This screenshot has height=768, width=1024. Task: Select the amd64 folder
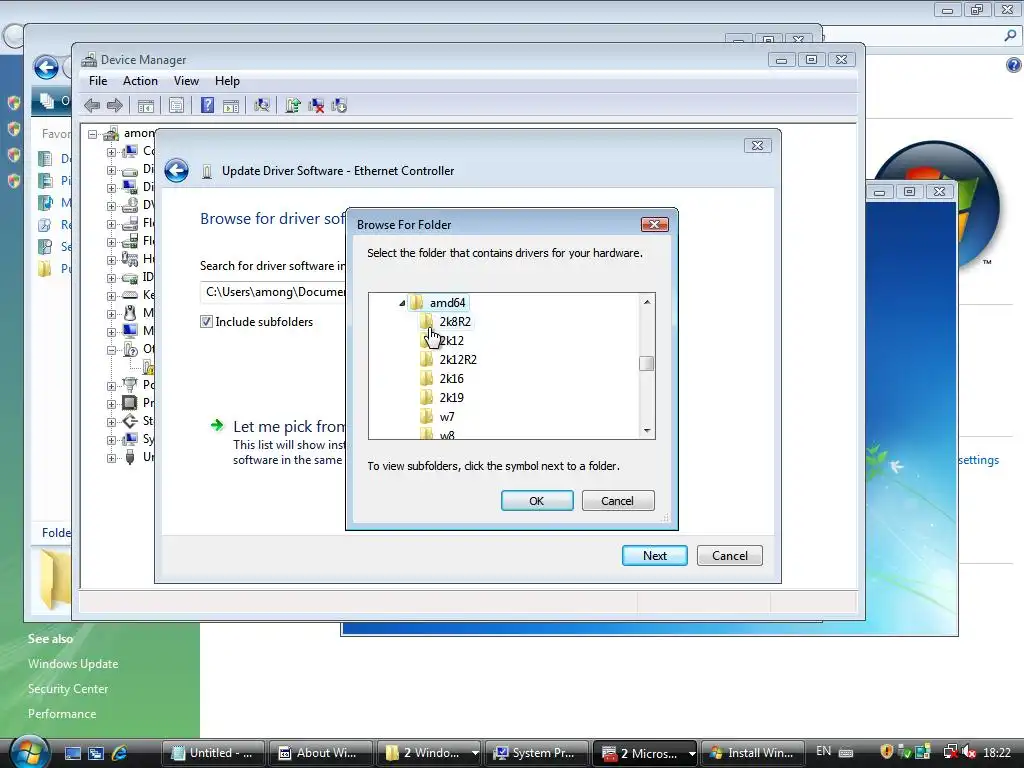[447, 302]
